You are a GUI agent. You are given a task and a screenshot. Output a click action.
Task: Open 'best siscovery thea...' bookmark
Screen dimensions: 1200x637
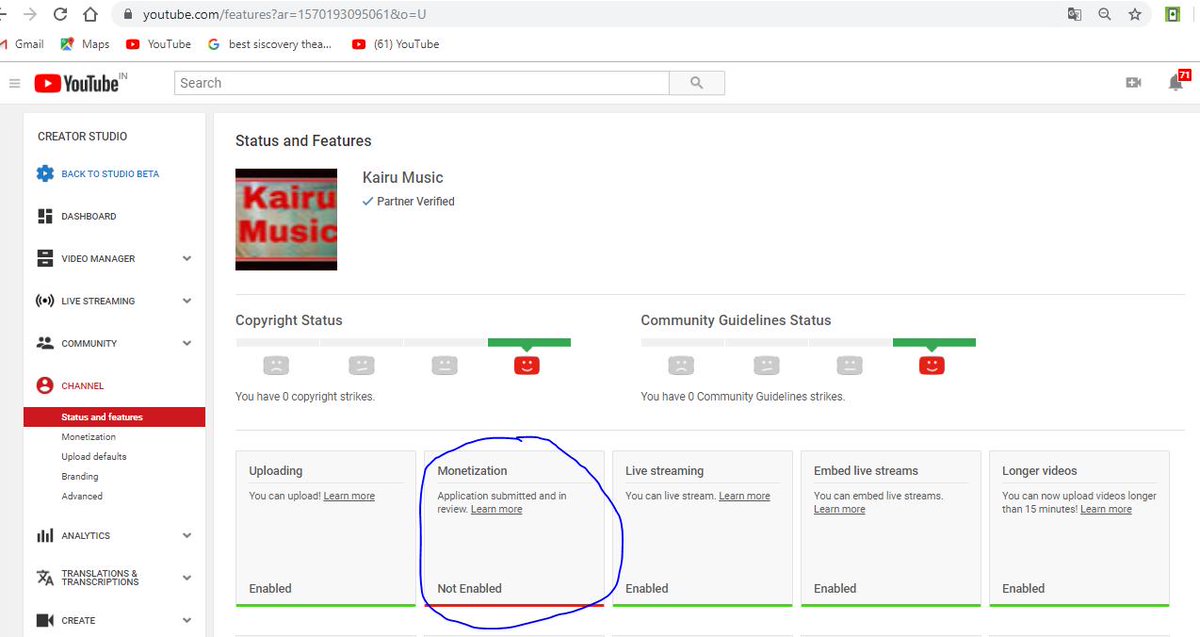click(x=270, y=44)
